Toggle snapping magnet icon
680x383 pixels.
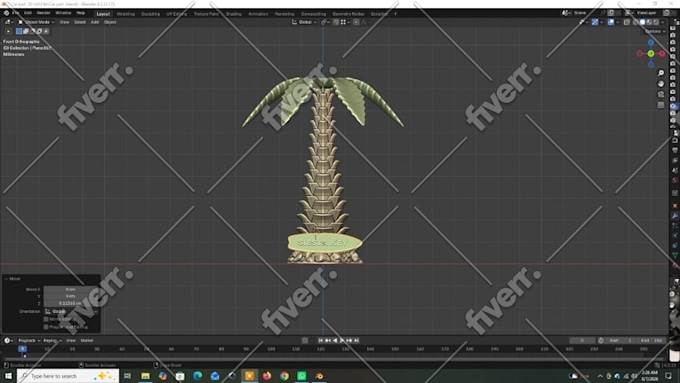point(336,22)
